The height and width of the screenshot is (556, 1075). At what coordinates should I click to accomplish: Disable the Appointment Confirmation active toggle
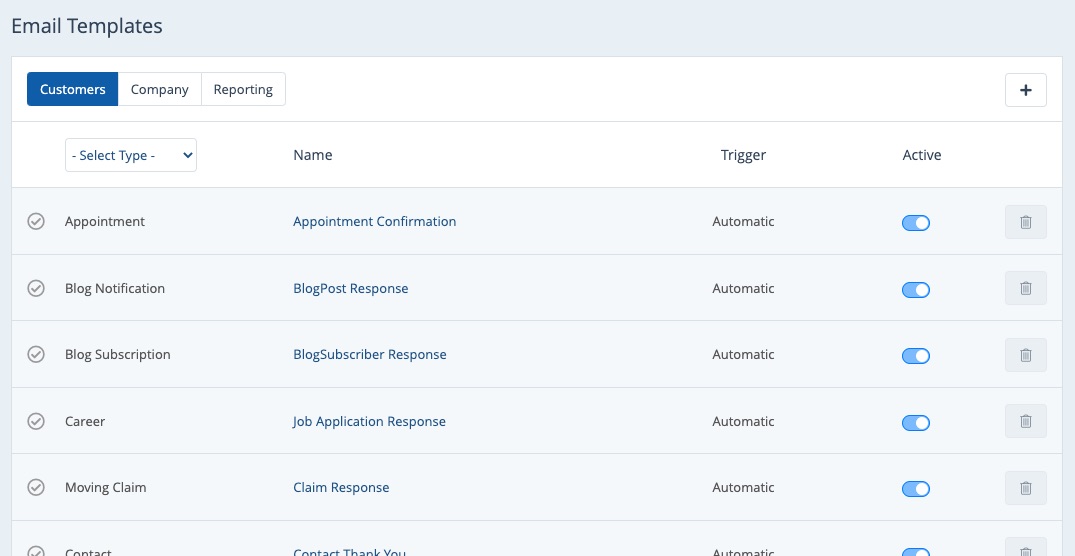point(915,223)
